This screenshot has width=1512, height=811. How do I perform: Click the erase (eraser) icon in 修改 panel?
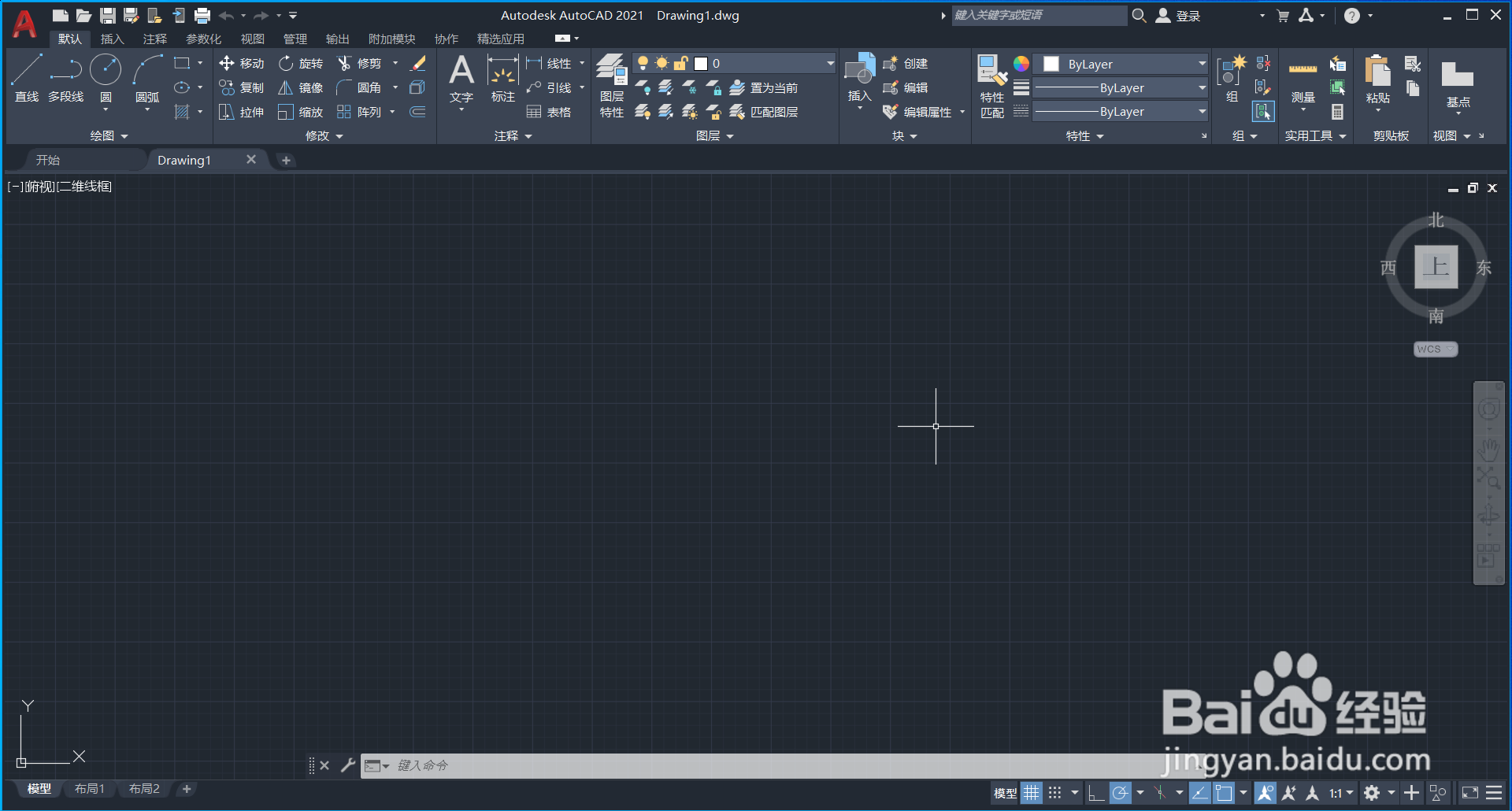click(418, 63)
